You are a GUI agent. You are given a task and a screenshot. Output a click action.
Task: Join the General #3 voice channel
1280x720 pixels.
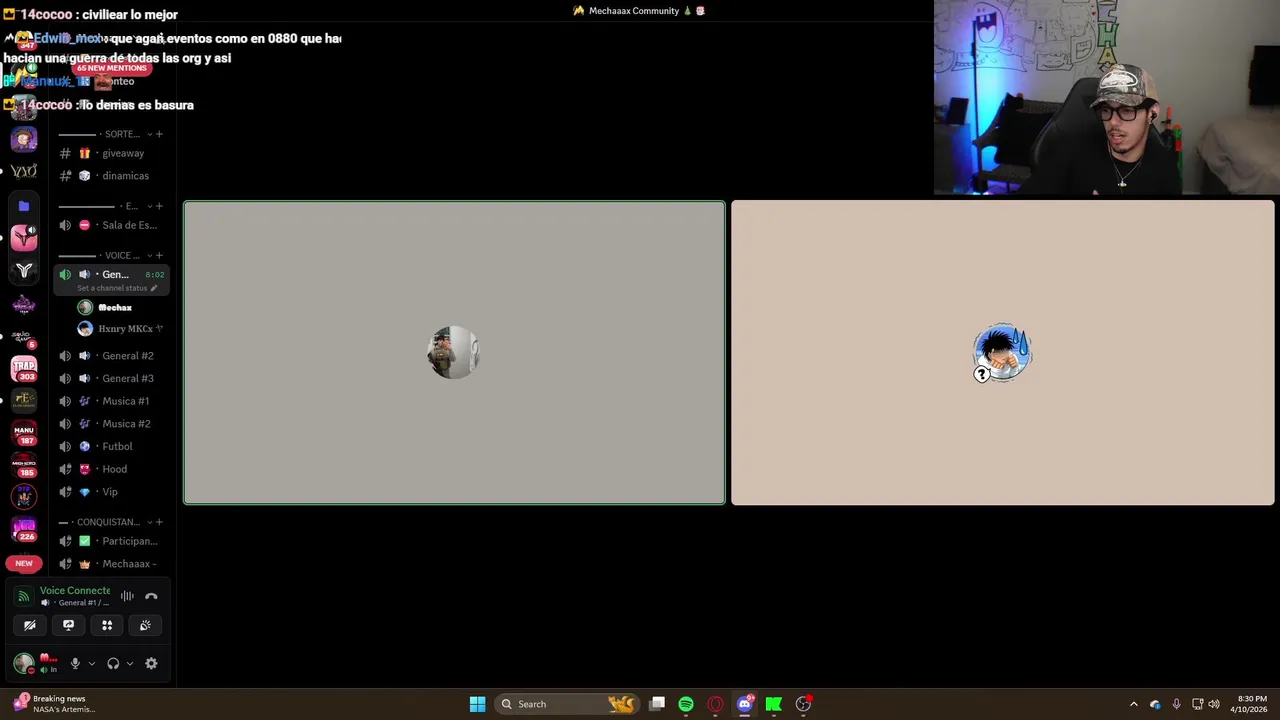(111, 378)
